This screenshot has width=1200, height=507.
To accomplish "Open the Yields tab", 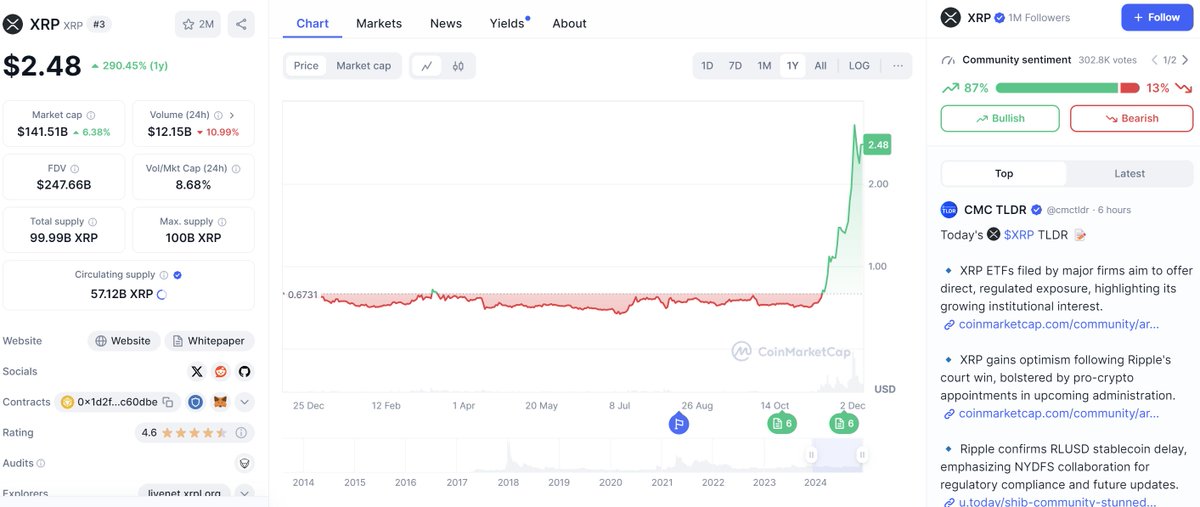I will coord(508,23).
